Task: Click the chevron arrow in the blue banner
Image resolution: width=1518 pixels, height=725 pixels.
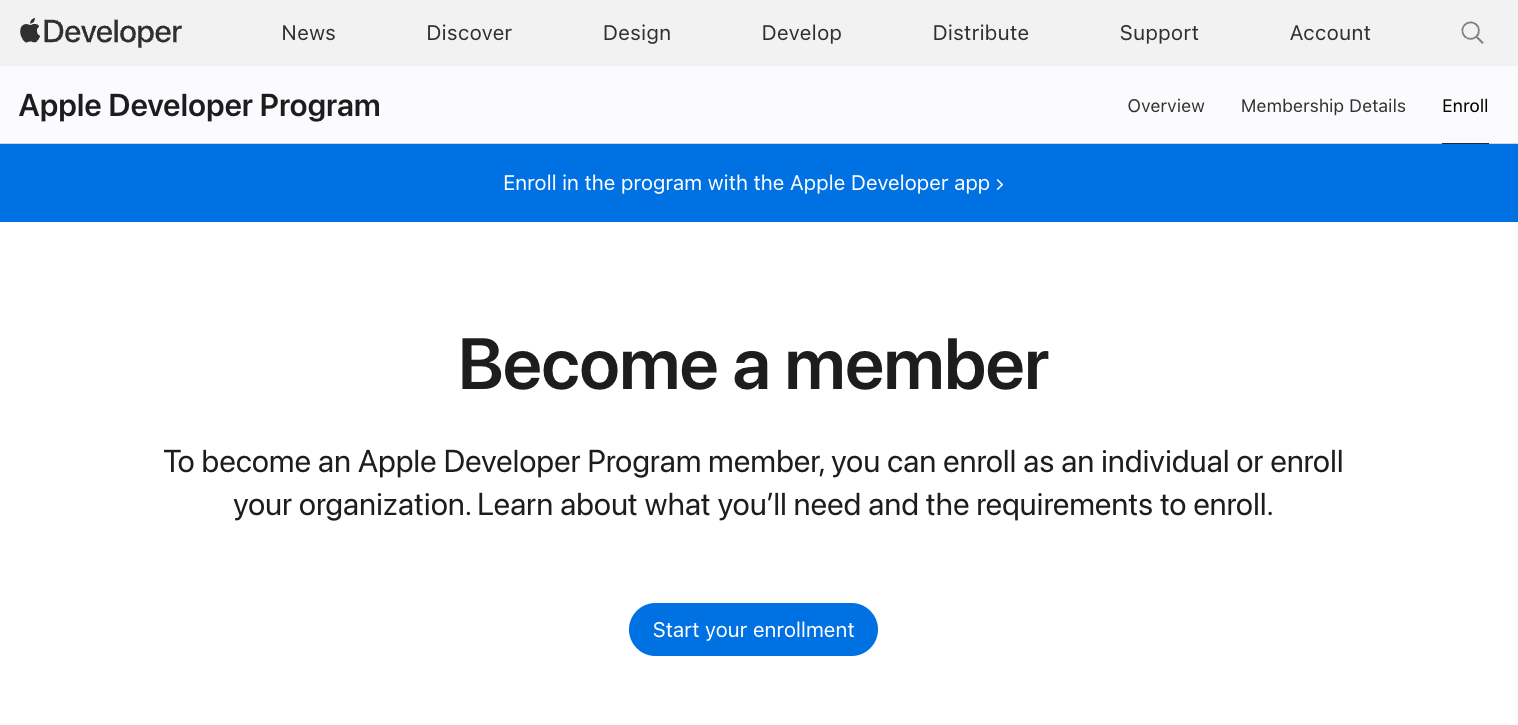Action: [1000, 183]
